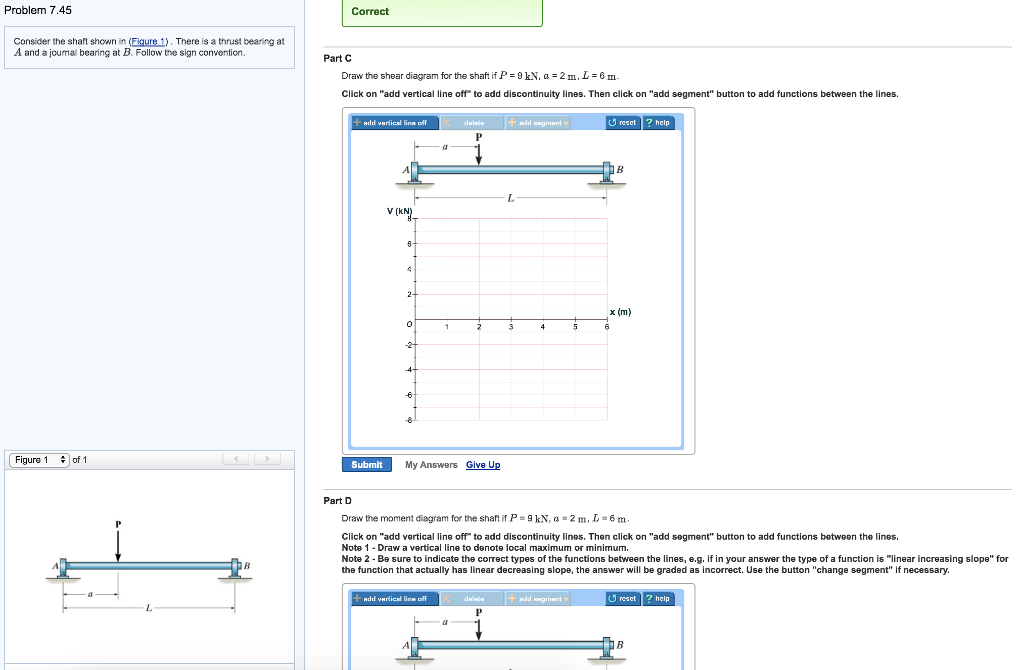Click 'add vertical line off' in Part D
Image resolution: width=1024 pixels, height=670 pixels.
[x=394, y=599]
